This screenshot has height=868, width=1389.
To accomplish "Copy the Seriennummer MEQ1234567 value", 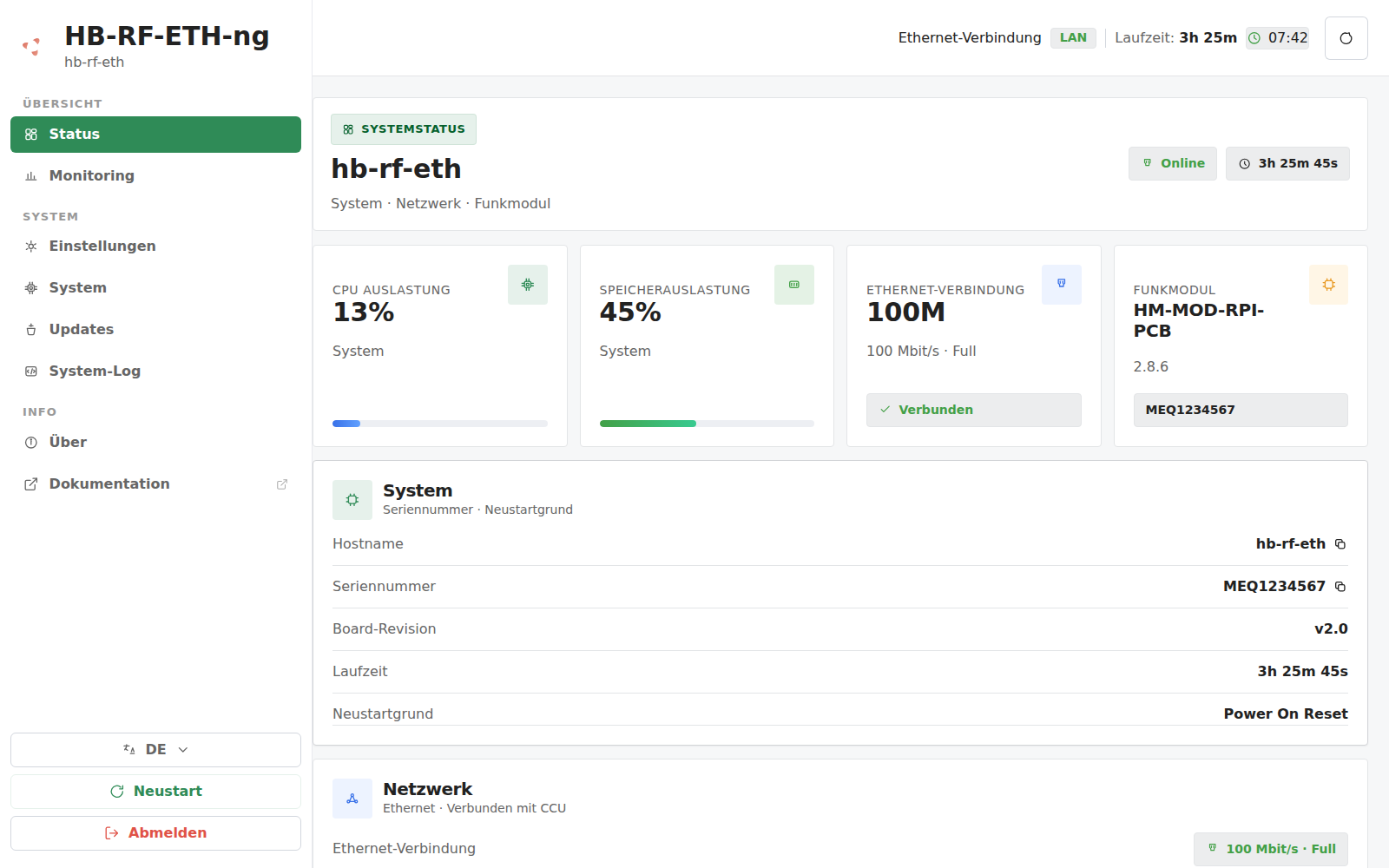I will pyautogui.click(x=1340, y=587).
